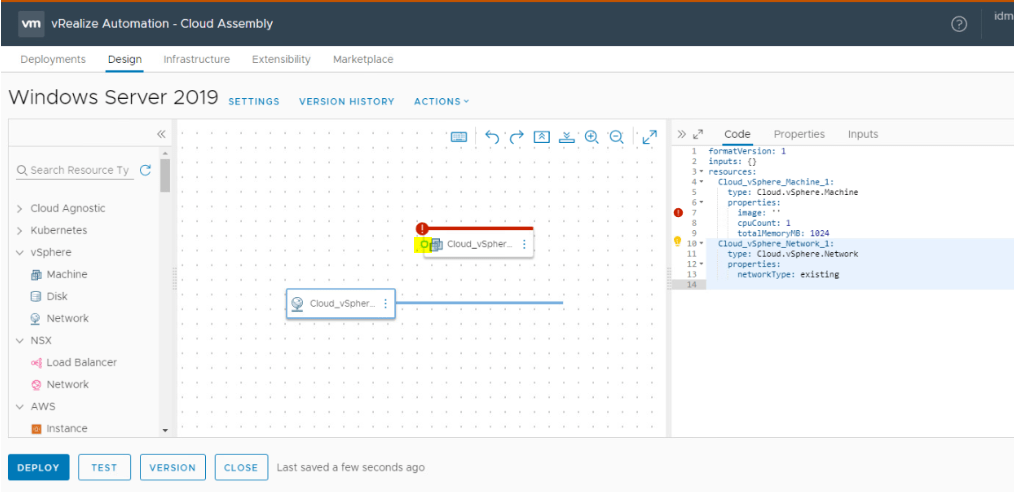Expand the Kubernetes resource category

coord(20,230)
